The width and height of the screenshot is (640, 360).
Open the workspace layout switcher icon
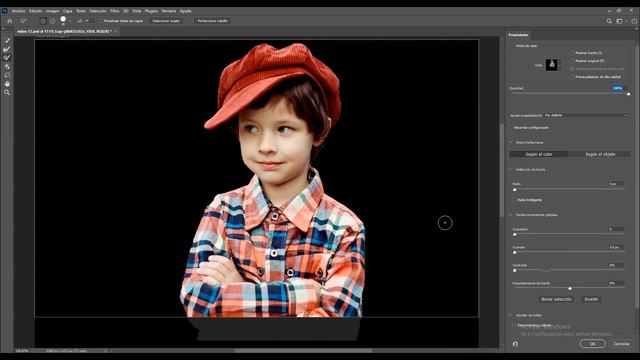click(620, 21)
